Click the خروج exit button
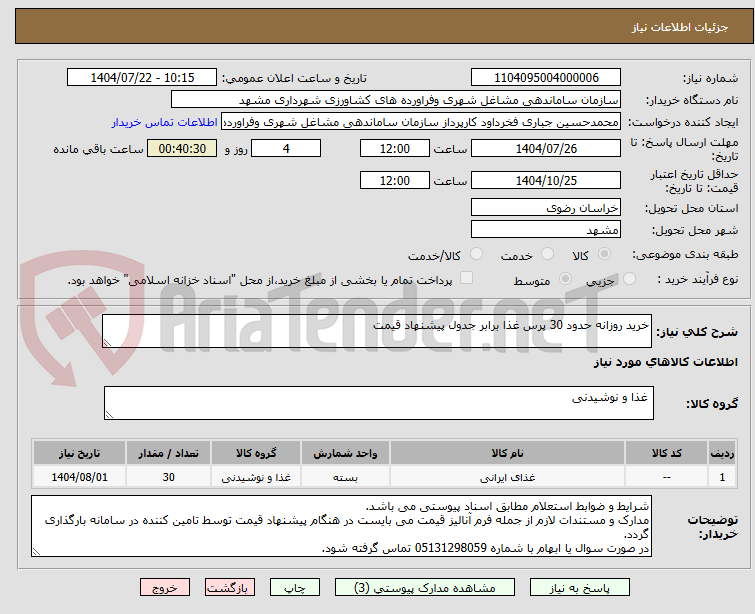The image size is (755, 614). 165,588
